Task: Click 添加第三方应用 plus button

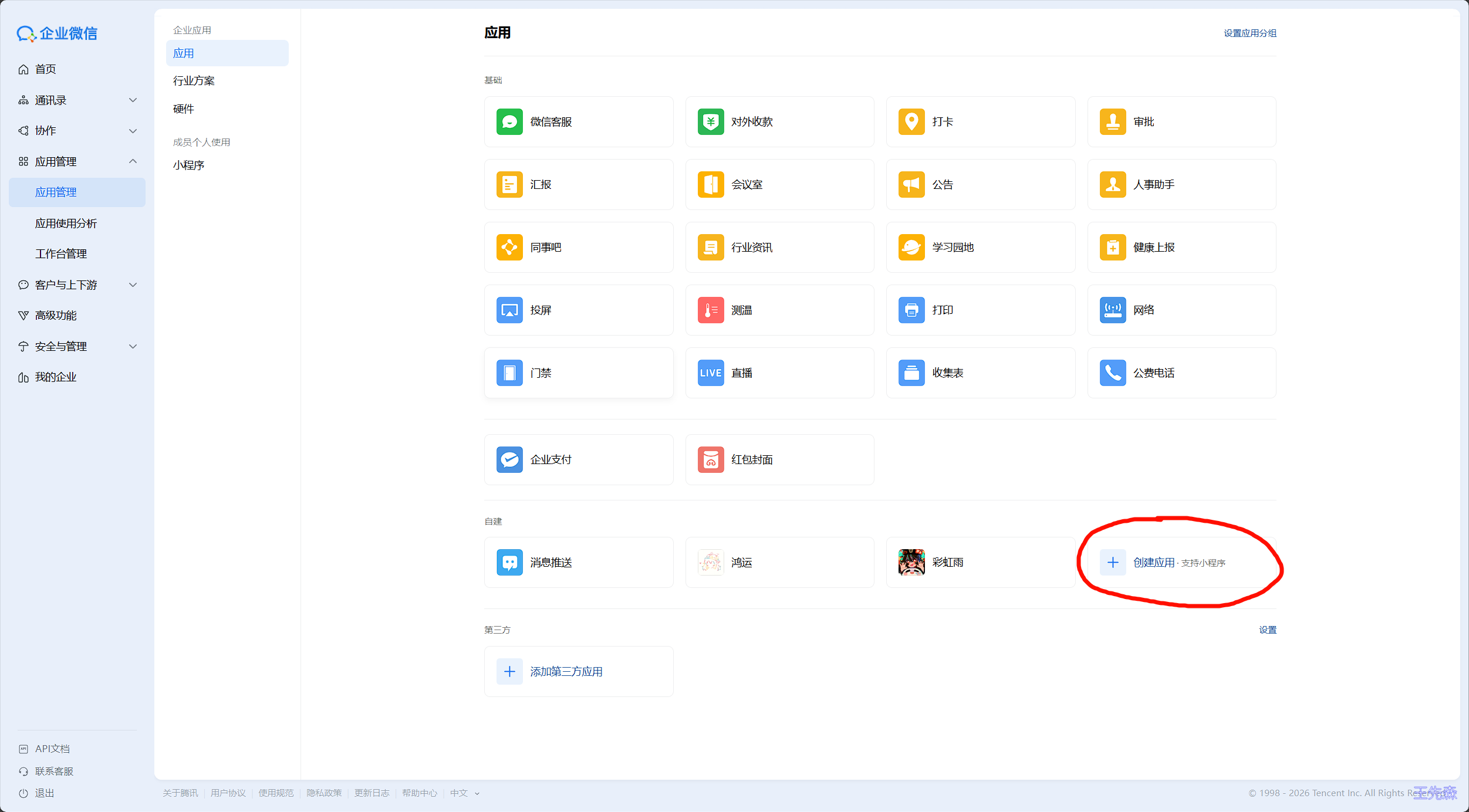Action: (509, 672)
